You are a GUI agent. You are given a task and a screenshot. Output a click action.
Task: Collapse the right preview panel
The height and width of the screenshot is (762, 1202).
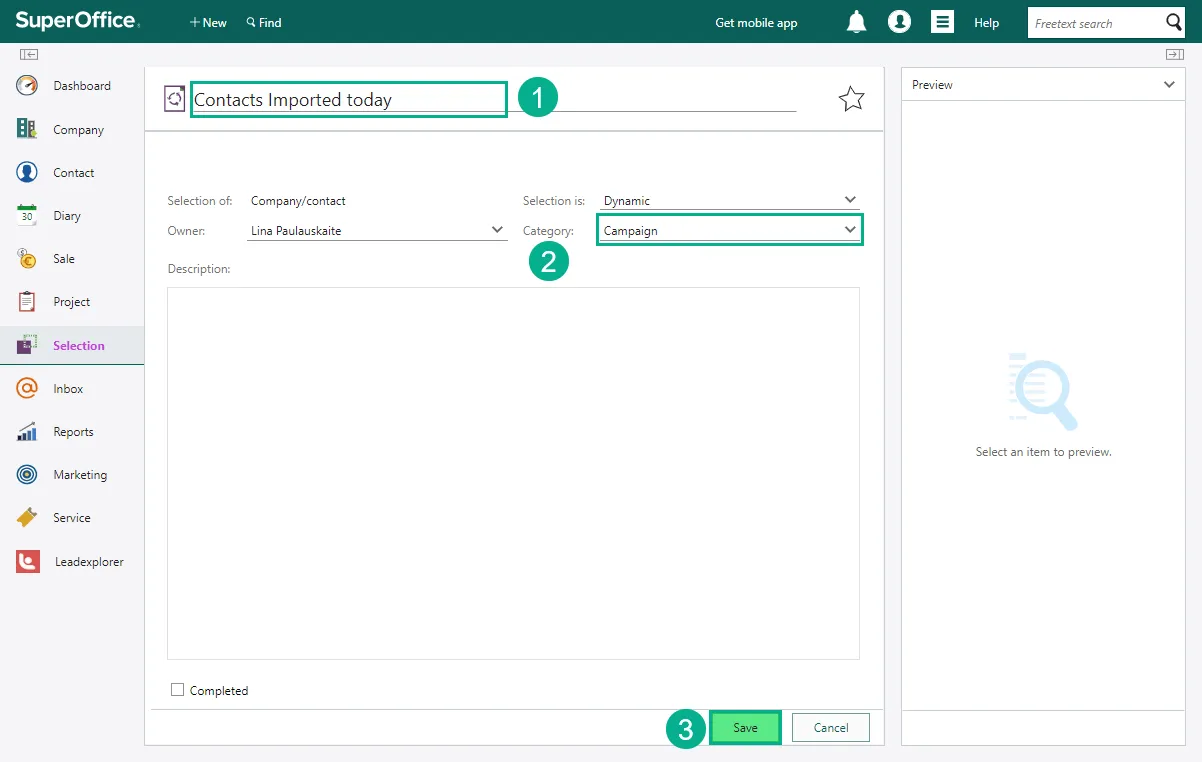(1174, 54)
